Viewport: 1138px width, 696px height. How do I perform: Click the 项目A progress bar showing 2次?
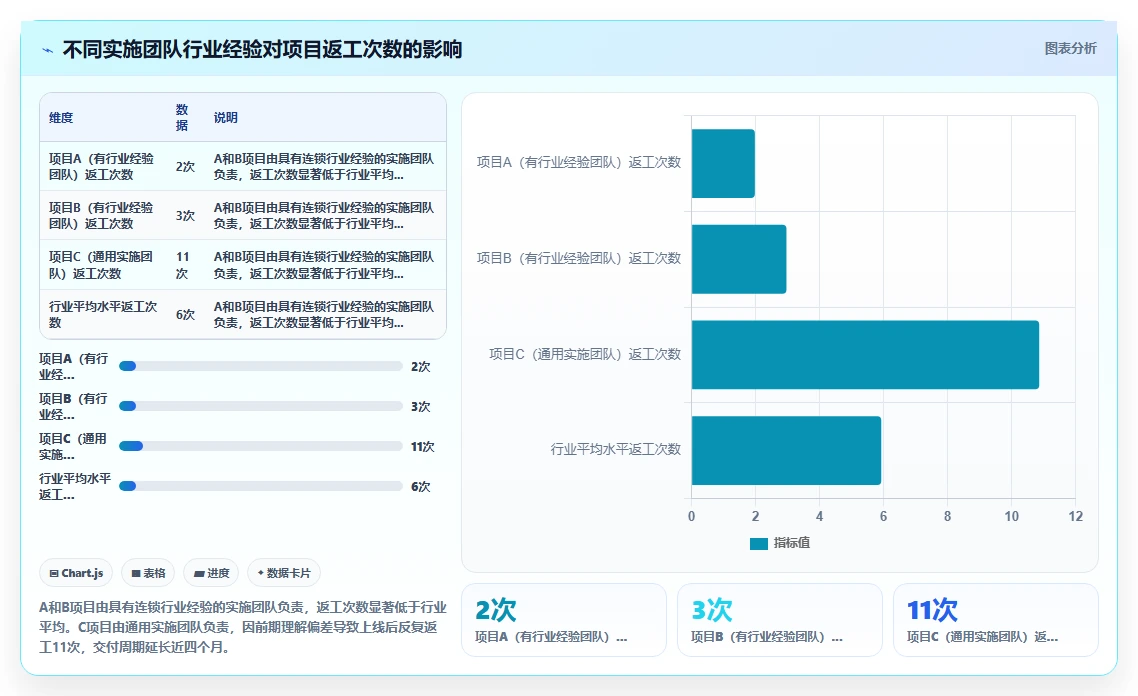(x=261, y=367)
